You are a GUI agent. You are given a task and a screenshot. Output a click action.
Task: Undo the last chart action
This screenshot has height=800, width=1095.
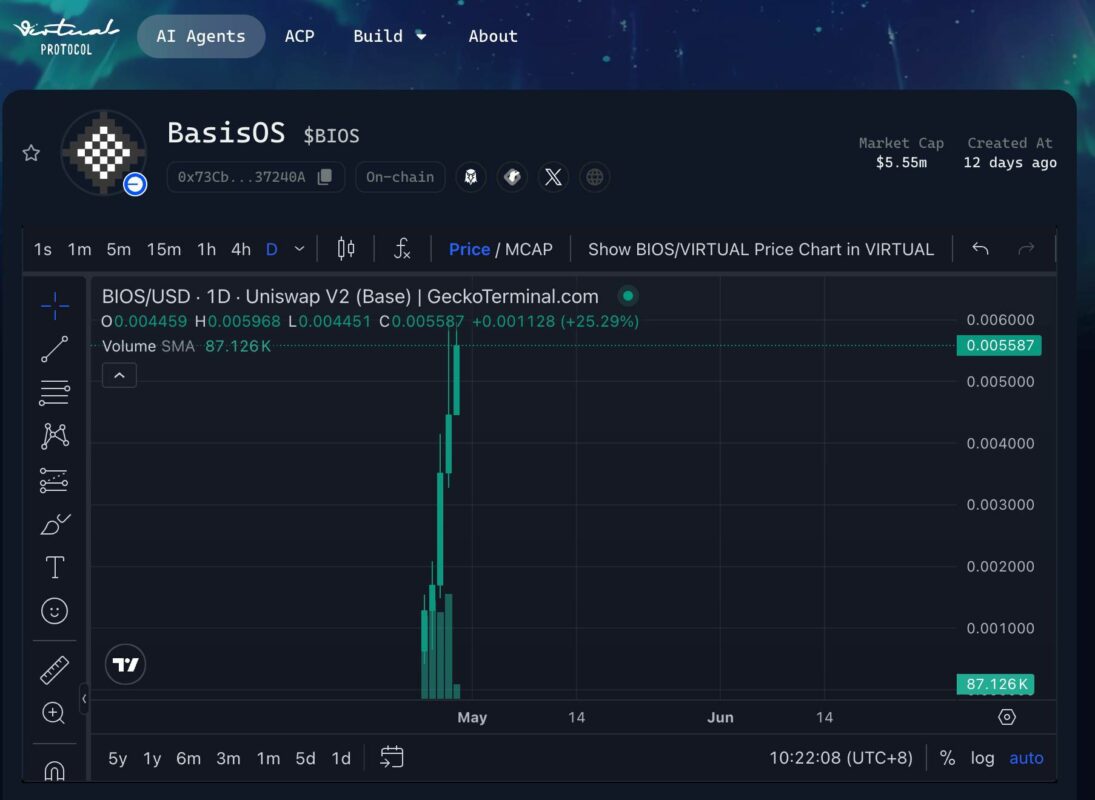pos(980,249)
